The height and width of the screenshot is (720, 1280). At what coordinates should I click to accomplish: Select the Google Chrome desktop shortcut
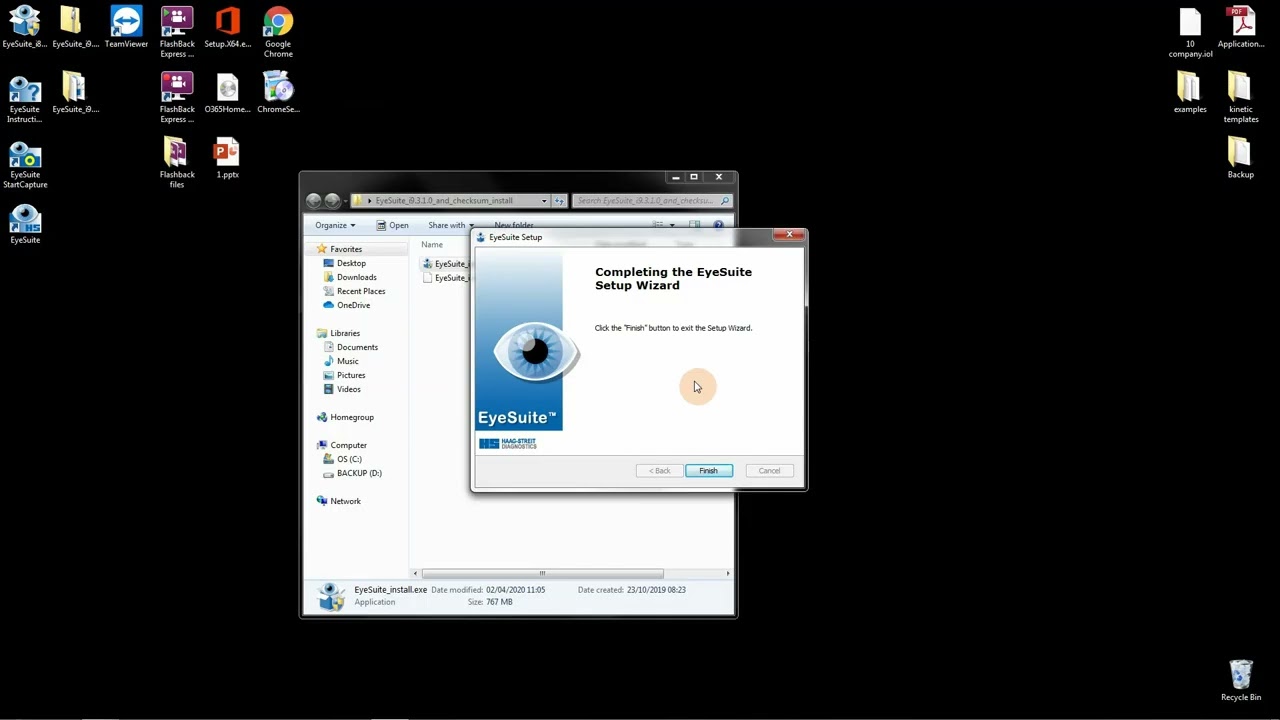278,32
